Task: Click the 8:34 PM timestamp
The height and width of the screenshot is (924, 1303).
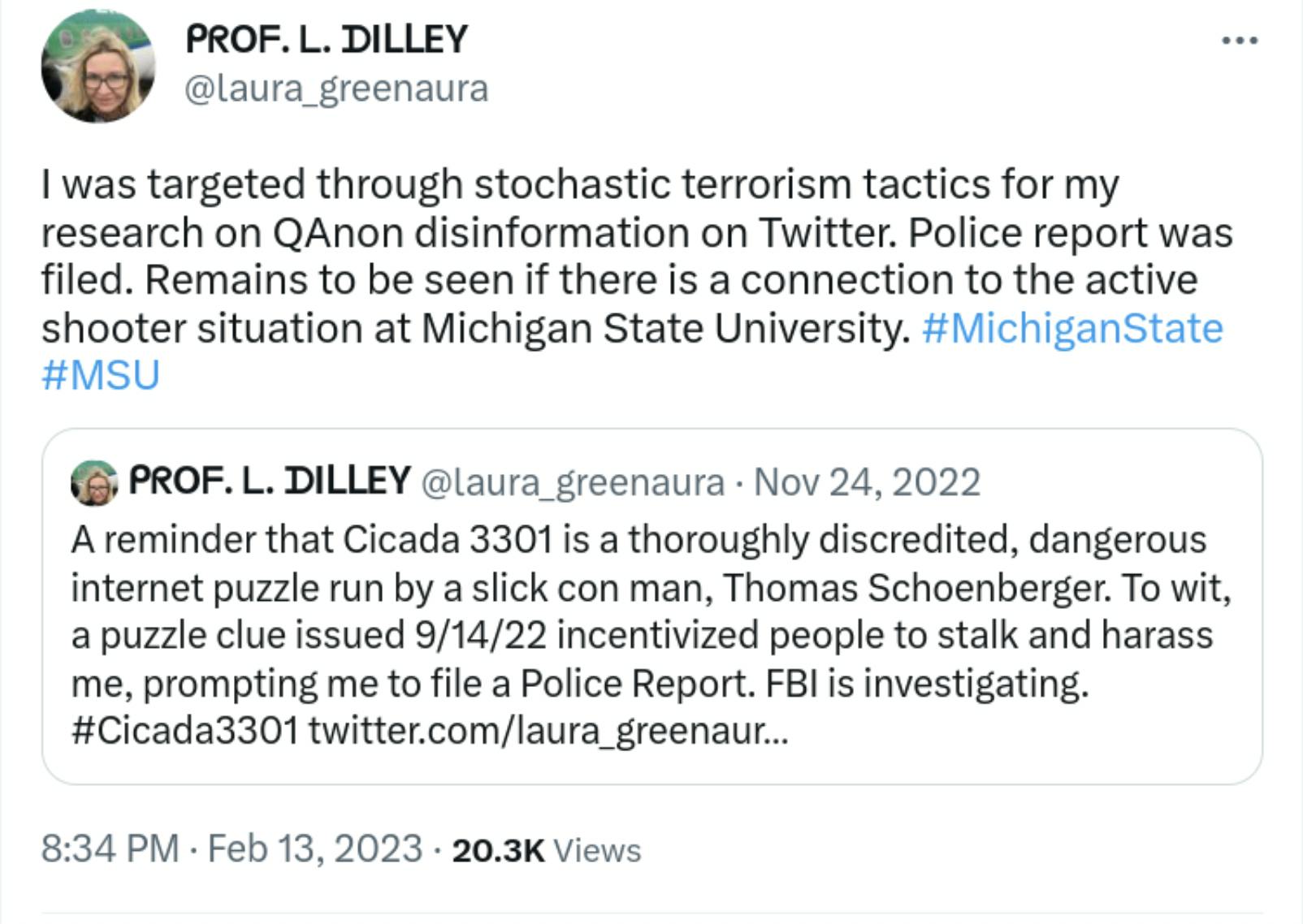Action: (x=110, y=848)
